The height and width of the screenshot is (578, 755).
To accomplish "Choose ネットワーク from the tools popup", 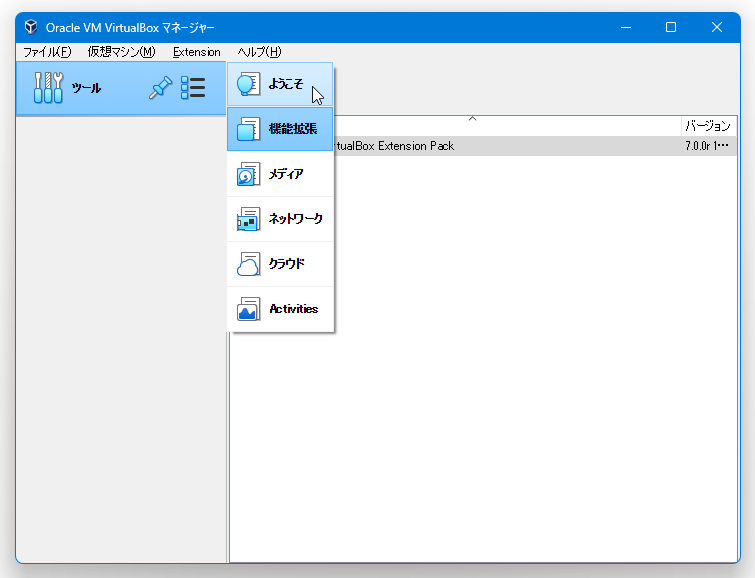I will click(x=280, y=219).
